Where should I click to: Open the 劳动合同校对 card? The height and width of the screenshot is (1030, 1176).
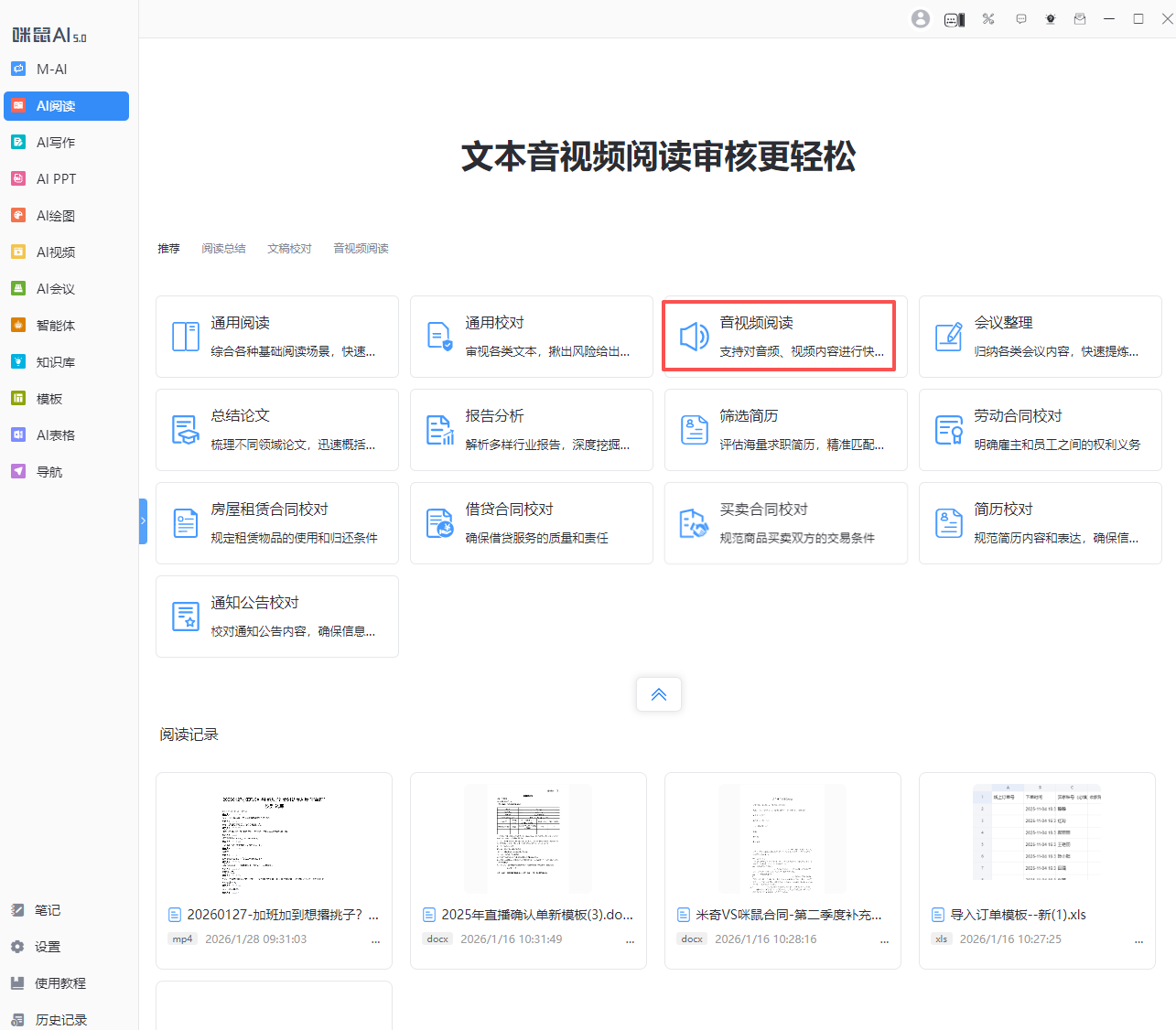[1040, 429]
